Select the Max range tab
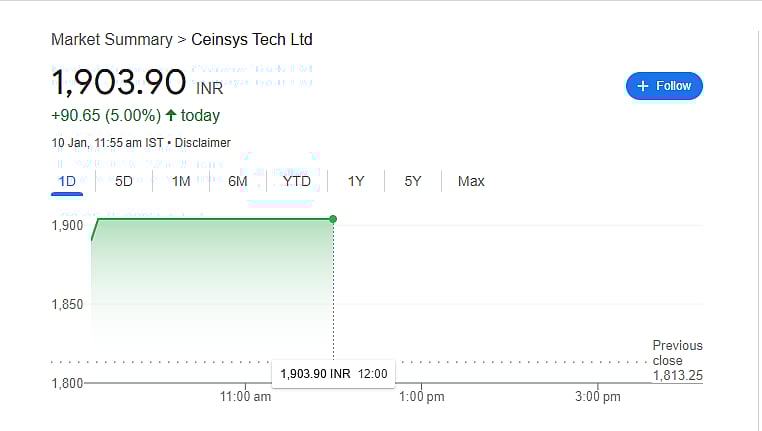 pos(471,181)
